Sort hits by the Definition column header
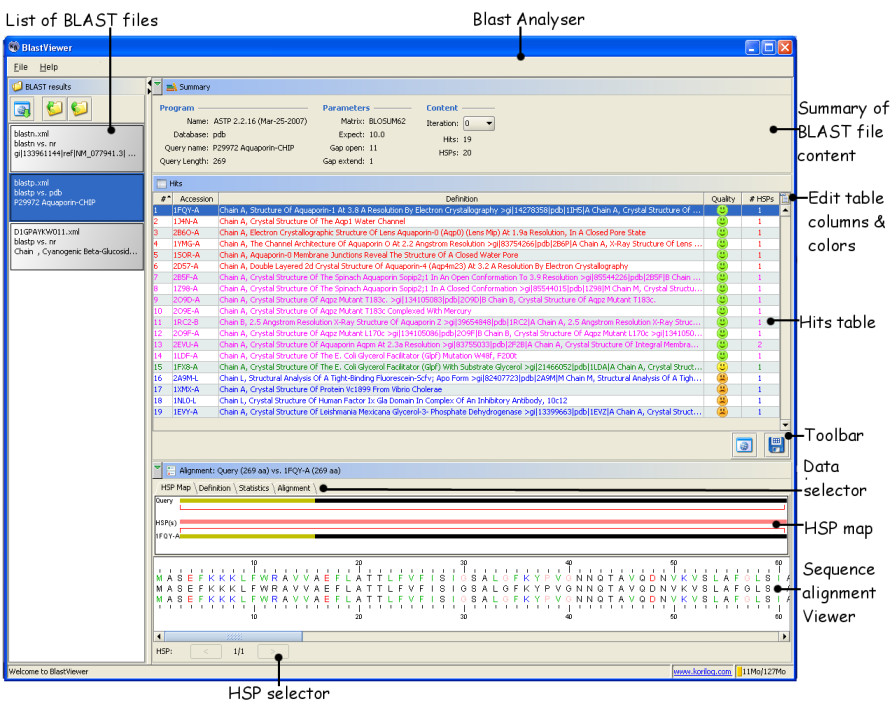This screenshot has height=717, width=896. (x=461, y=199)
